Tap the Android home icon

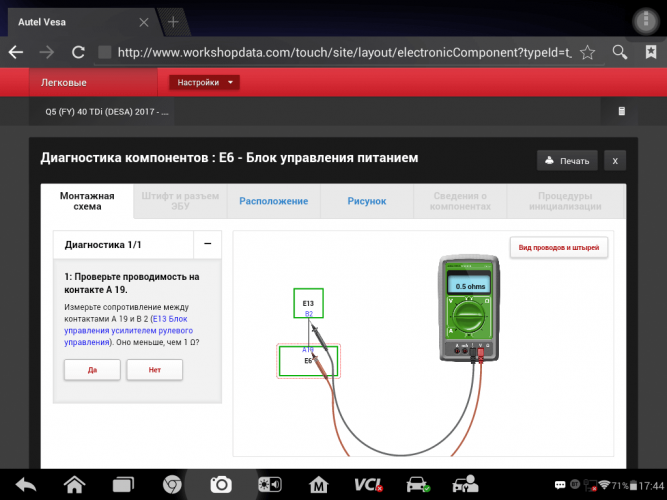coord(74,485)
